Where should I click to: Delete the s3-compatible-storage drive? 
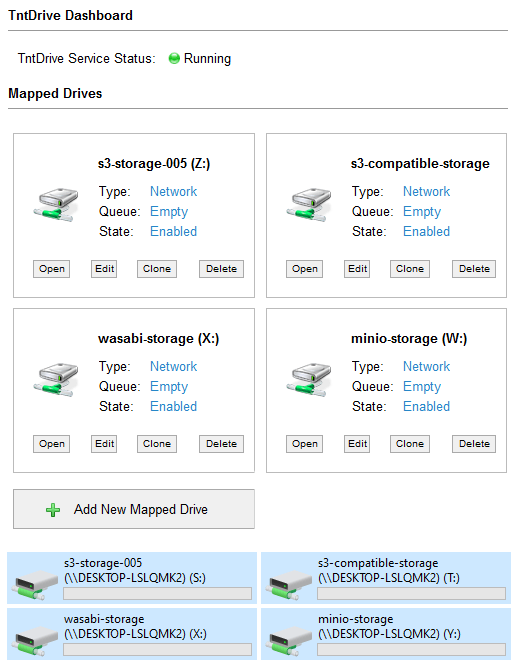(x=474, y=269)
